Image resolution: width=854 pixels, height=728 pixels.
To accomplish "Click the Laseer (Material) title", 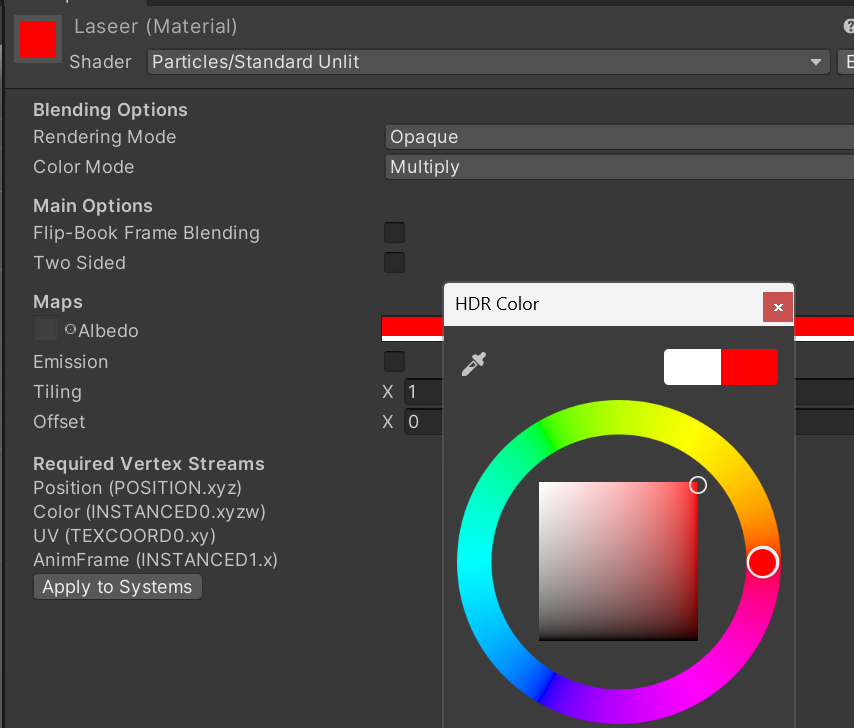I will (156, 26).
